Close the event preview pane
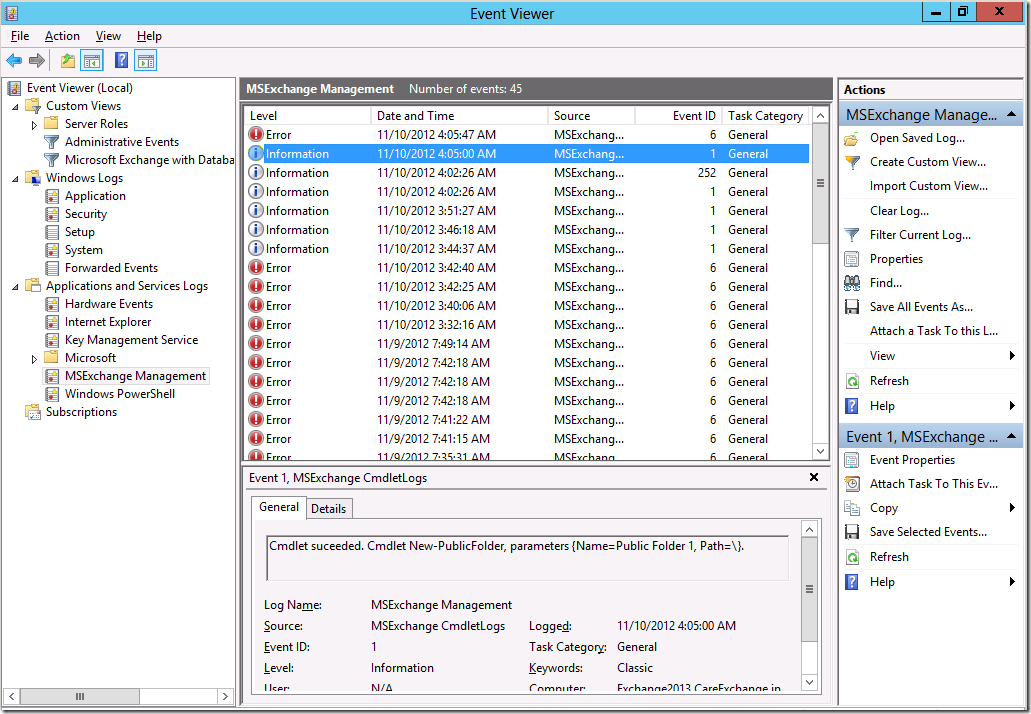The image size is (1031, 714). [x=813, y=477]
